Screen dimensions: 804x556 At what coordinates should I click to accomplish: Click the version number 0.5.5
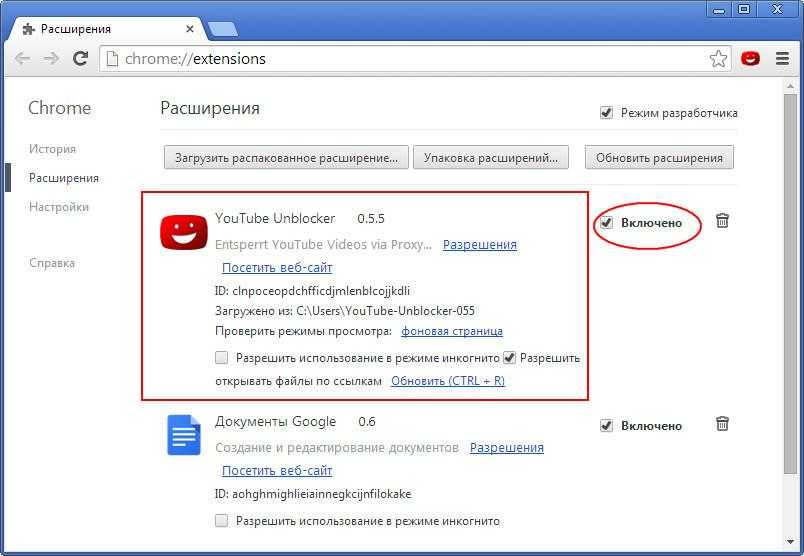[371, 219]
